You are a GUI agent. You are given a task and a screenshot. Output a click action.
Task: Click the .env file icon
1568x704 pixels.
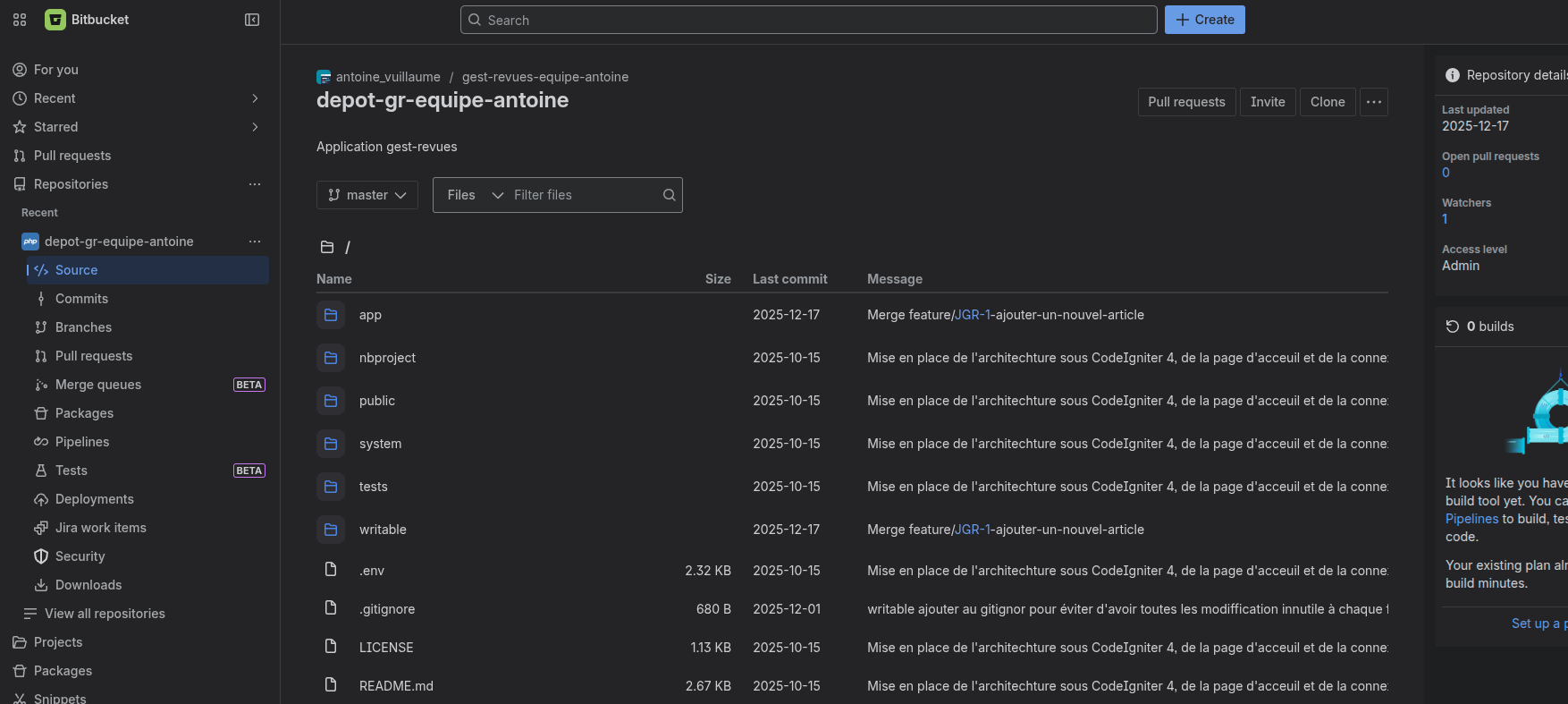tap(331, 570)
